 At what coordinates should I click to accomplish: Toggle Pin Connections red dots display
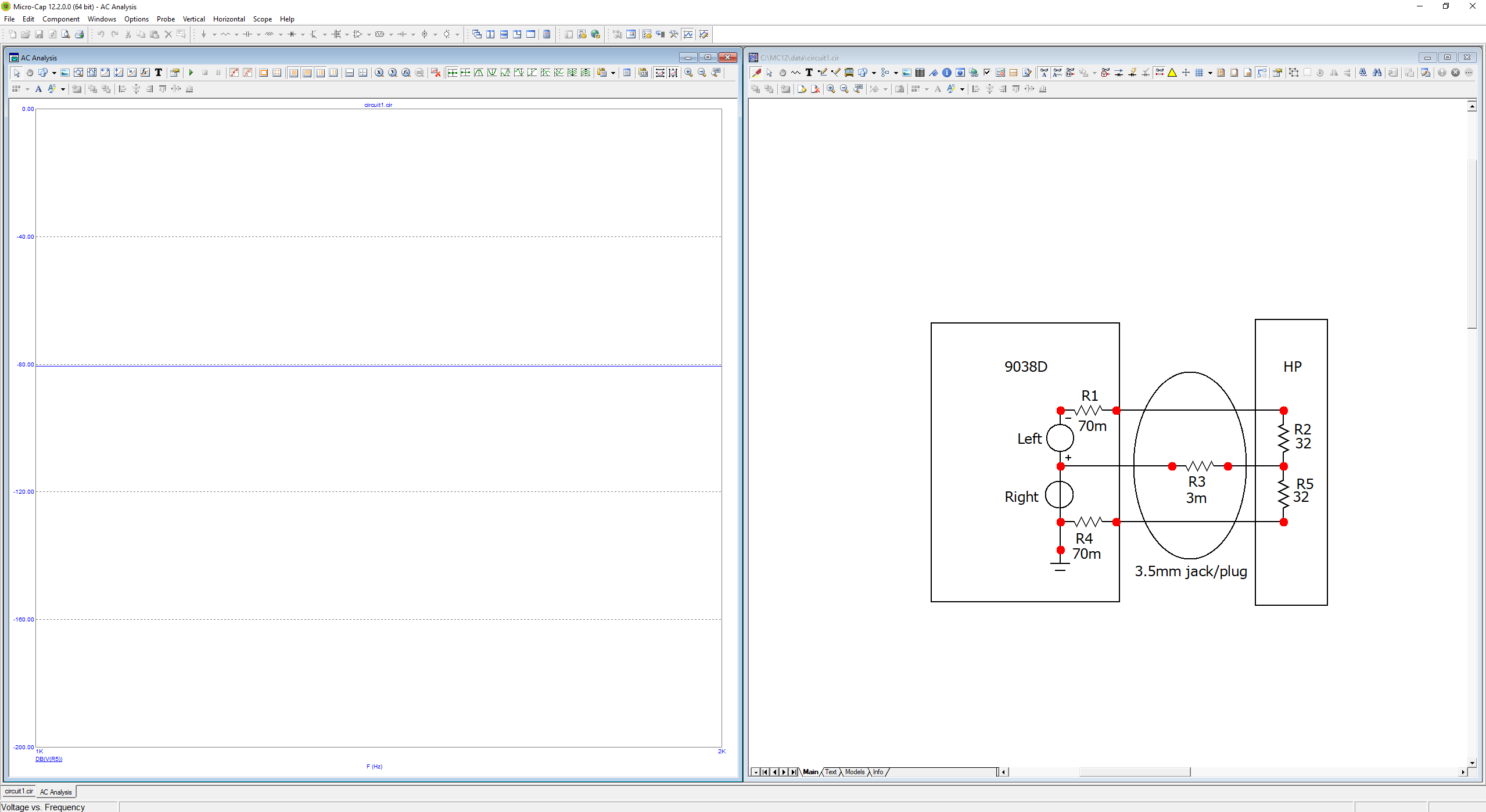coord(1159,73)
